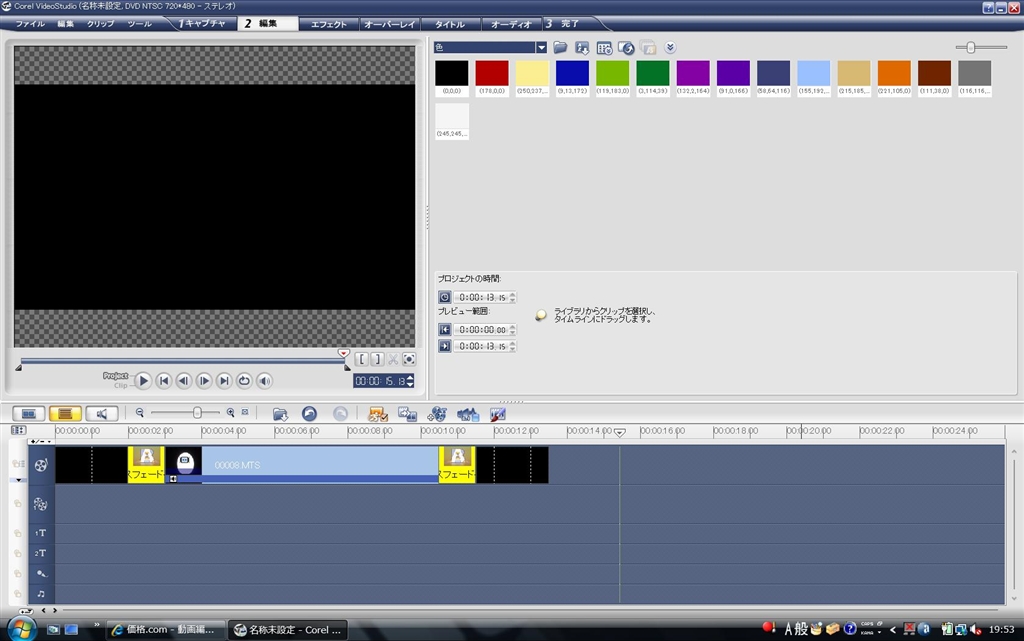Click the zoom-in magnifier on the timeline toolbar

(x=230, y=412)
